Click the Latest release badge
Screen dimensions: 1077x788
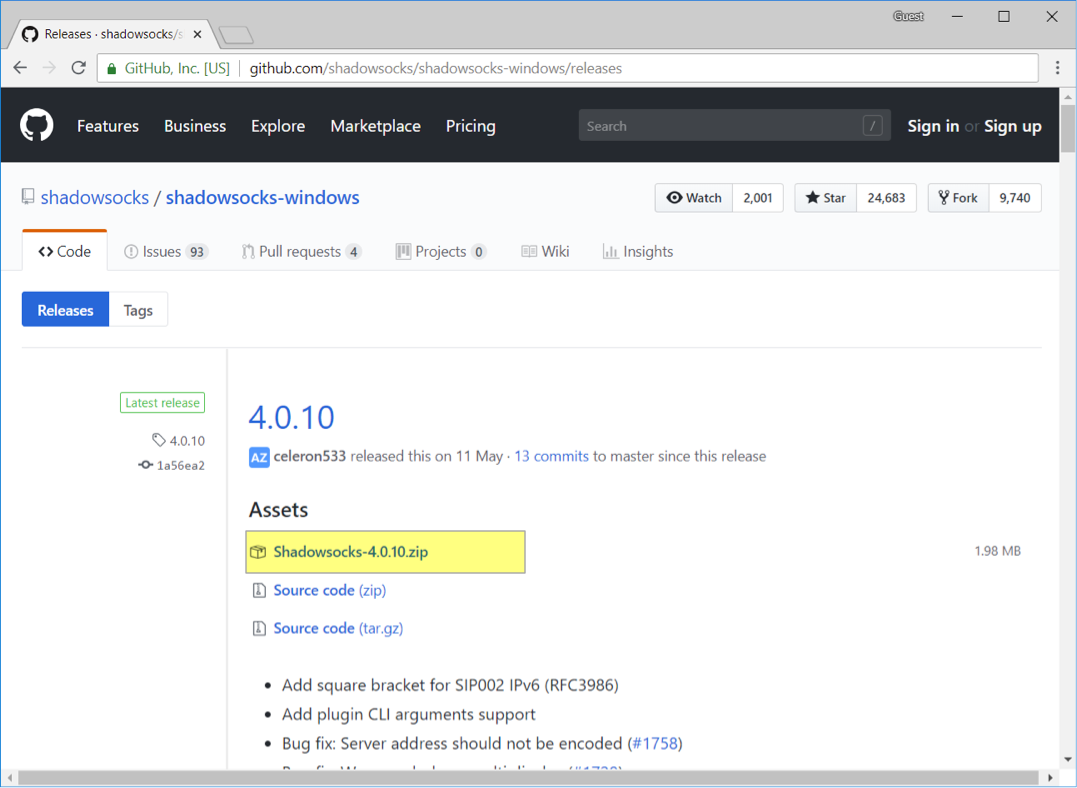point(162,403)
